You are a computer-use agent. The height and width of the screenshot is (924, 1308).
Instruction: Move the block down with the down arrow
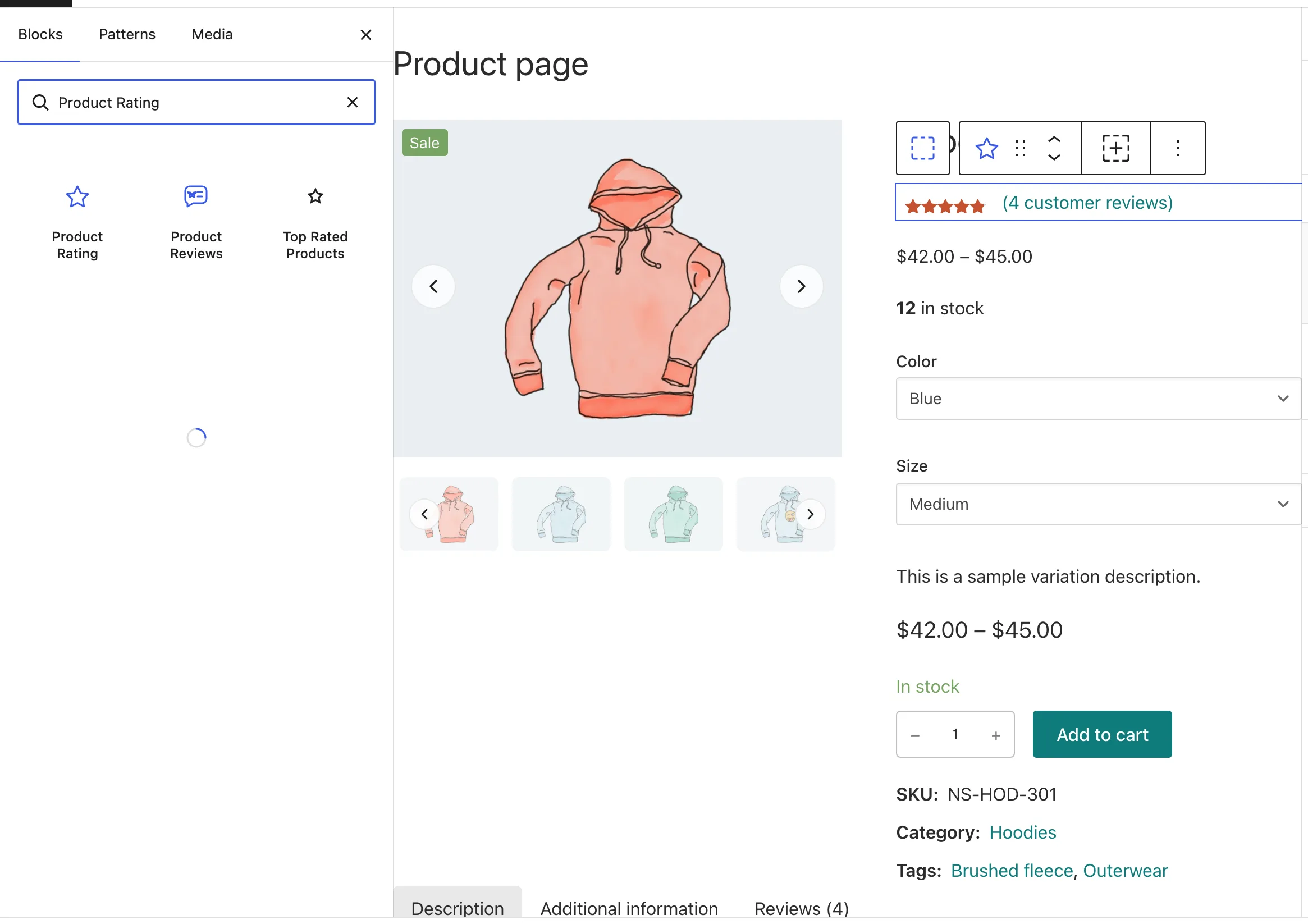coord(1054,157)
